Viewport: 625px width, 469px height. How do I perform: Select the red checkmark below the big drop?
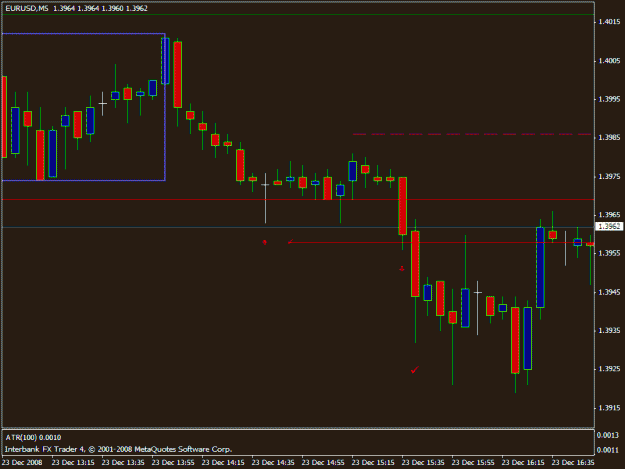[415, 370]
